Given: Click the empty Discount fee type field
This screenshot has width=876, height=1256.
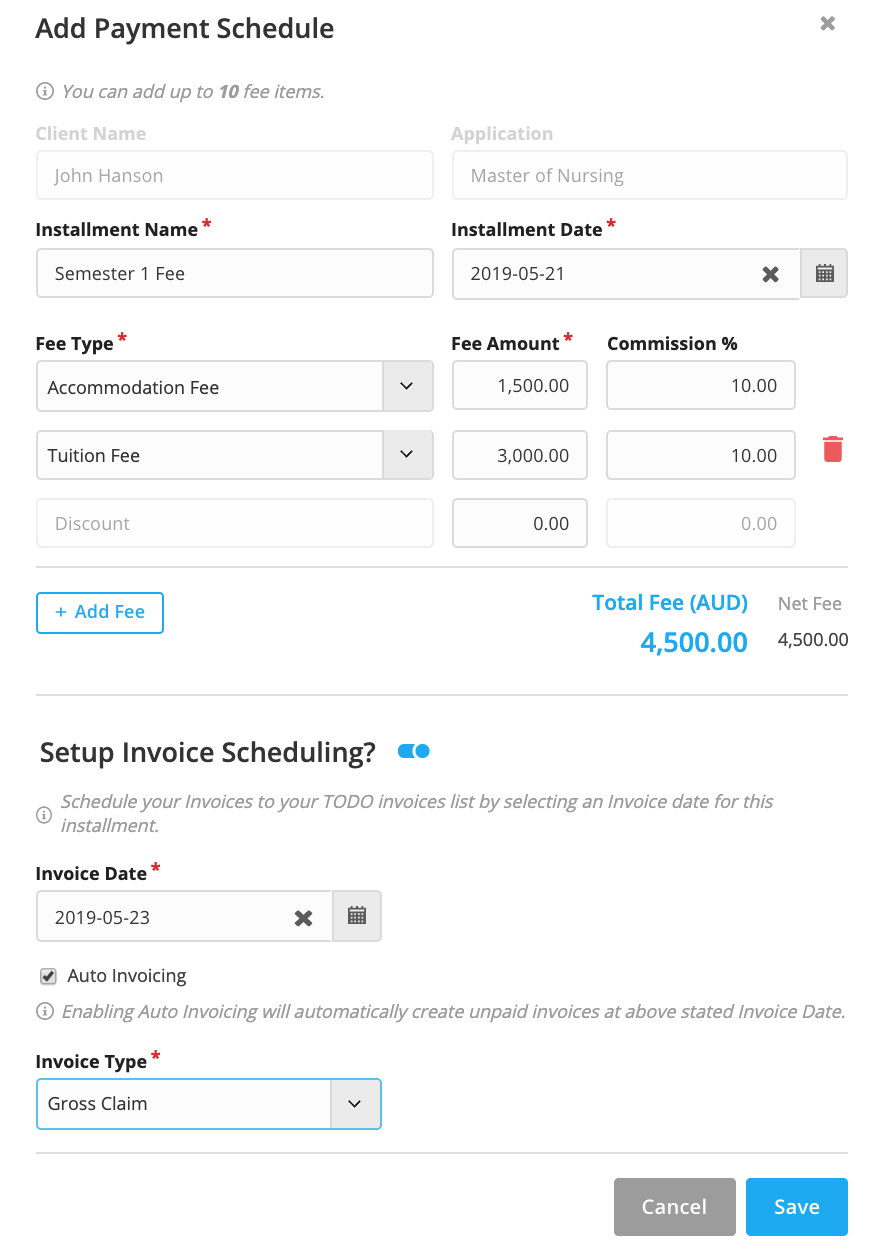Looking at the screenshot, I should [234, 522].
